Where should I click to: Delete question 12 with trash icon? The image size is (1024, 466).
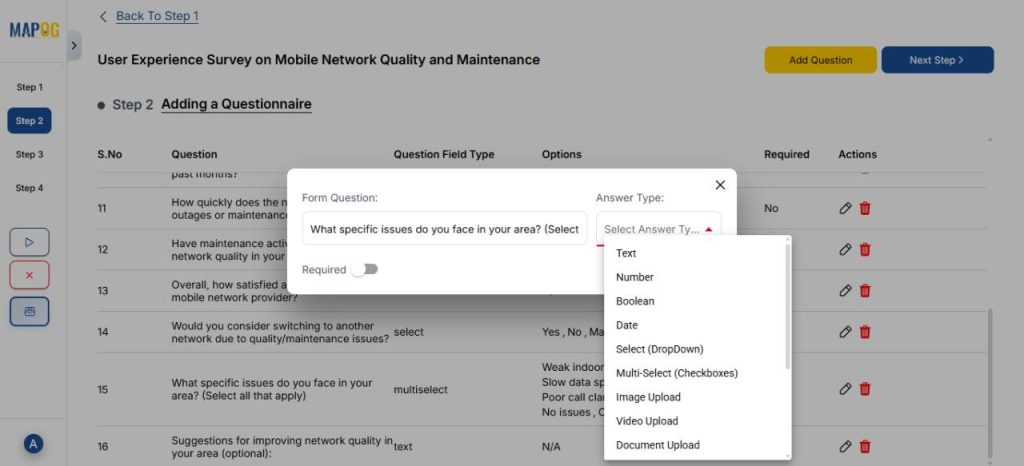865,249
